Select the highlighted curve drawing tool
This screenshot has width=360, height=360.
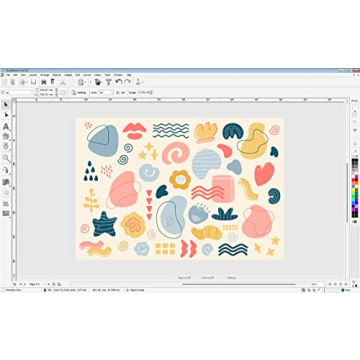point(6,170)
